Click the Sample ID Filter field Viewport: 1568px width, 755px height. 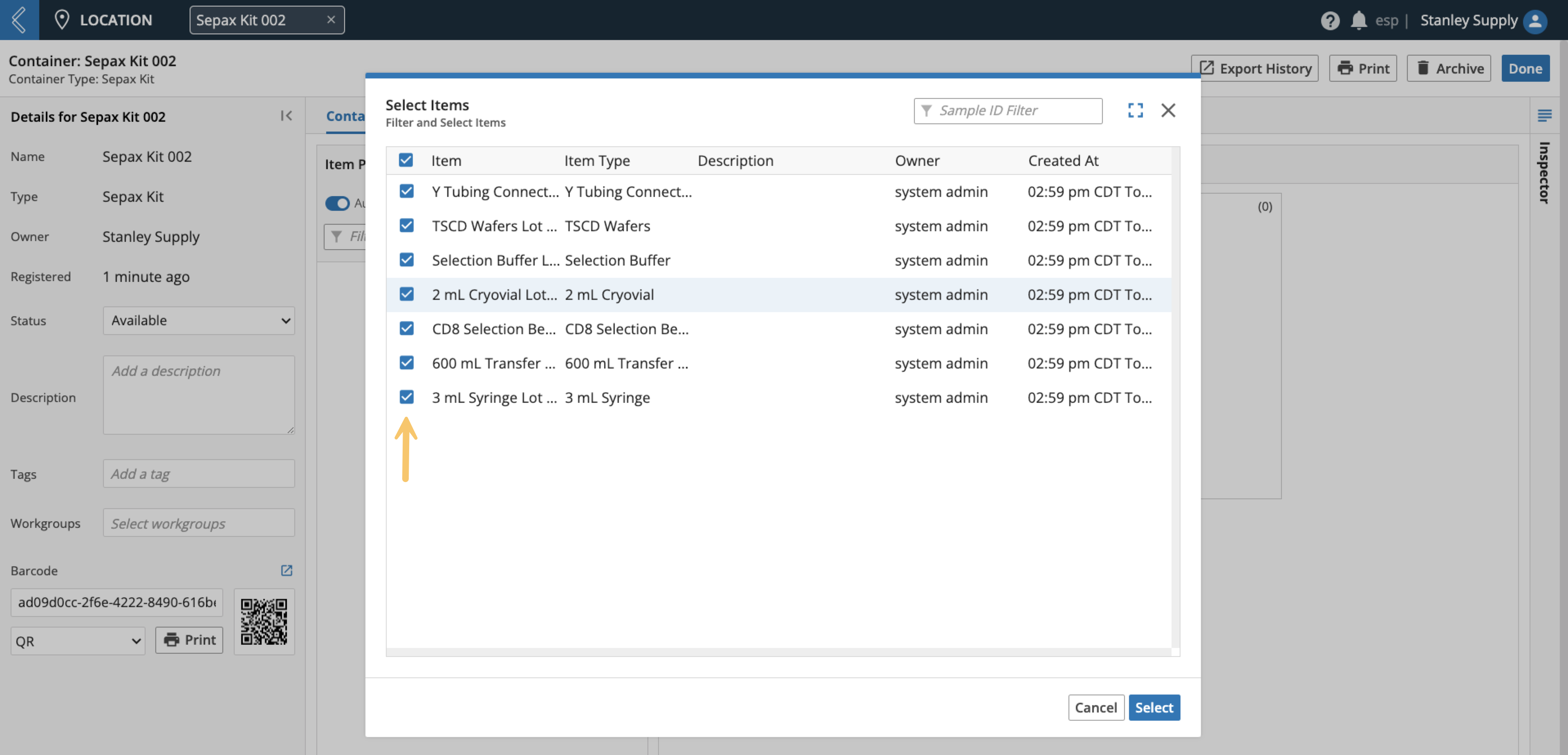1008,111
